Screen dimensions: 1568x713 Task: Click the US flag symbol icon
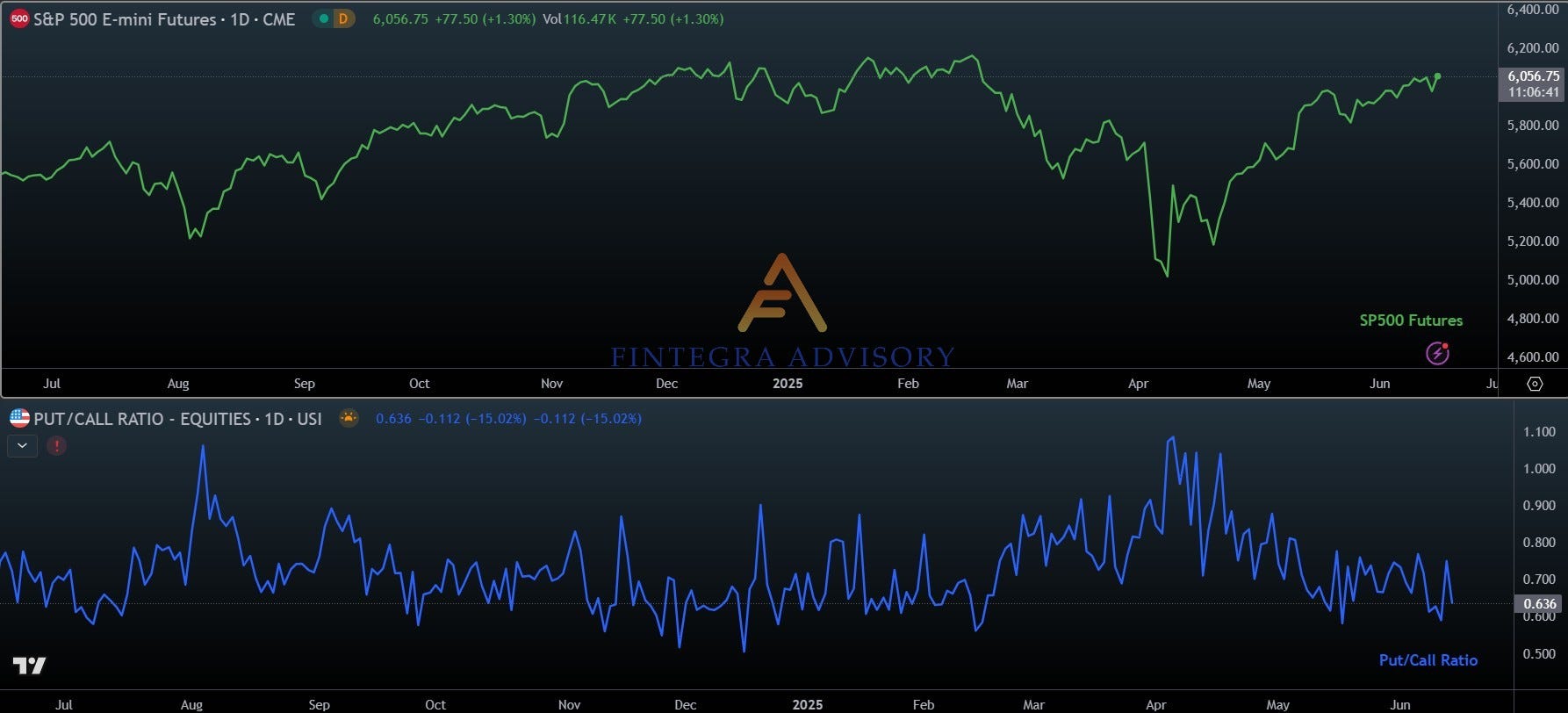pos(19,419)
